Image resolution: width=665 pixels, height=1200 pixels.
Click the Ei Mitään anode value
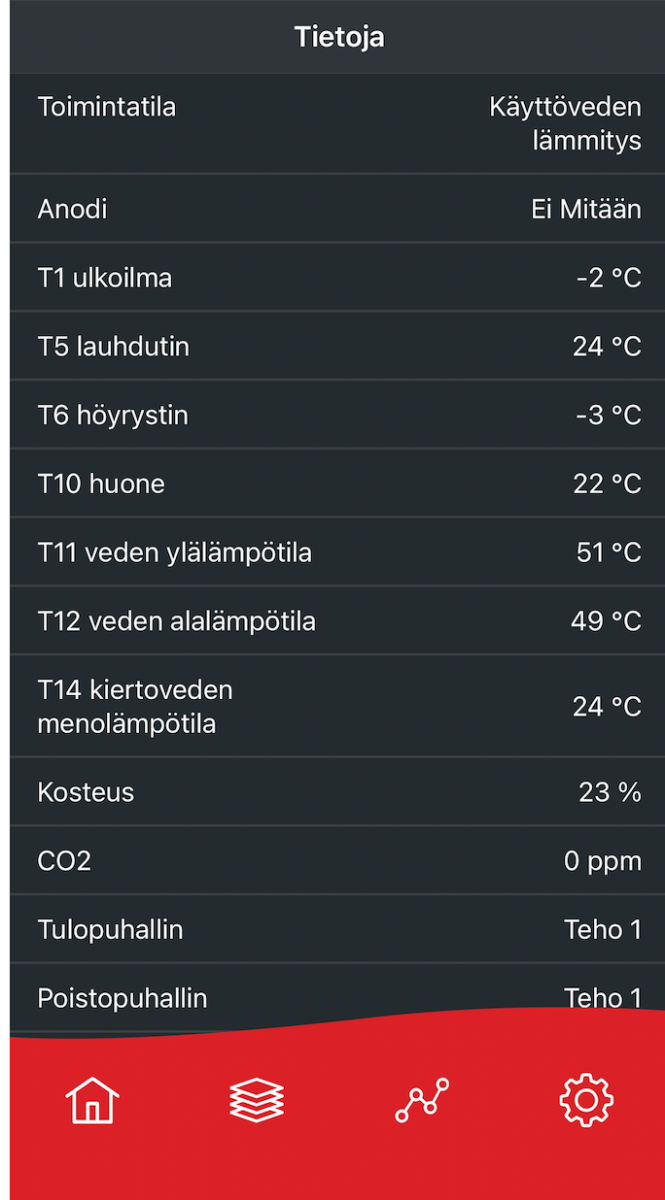586,209
